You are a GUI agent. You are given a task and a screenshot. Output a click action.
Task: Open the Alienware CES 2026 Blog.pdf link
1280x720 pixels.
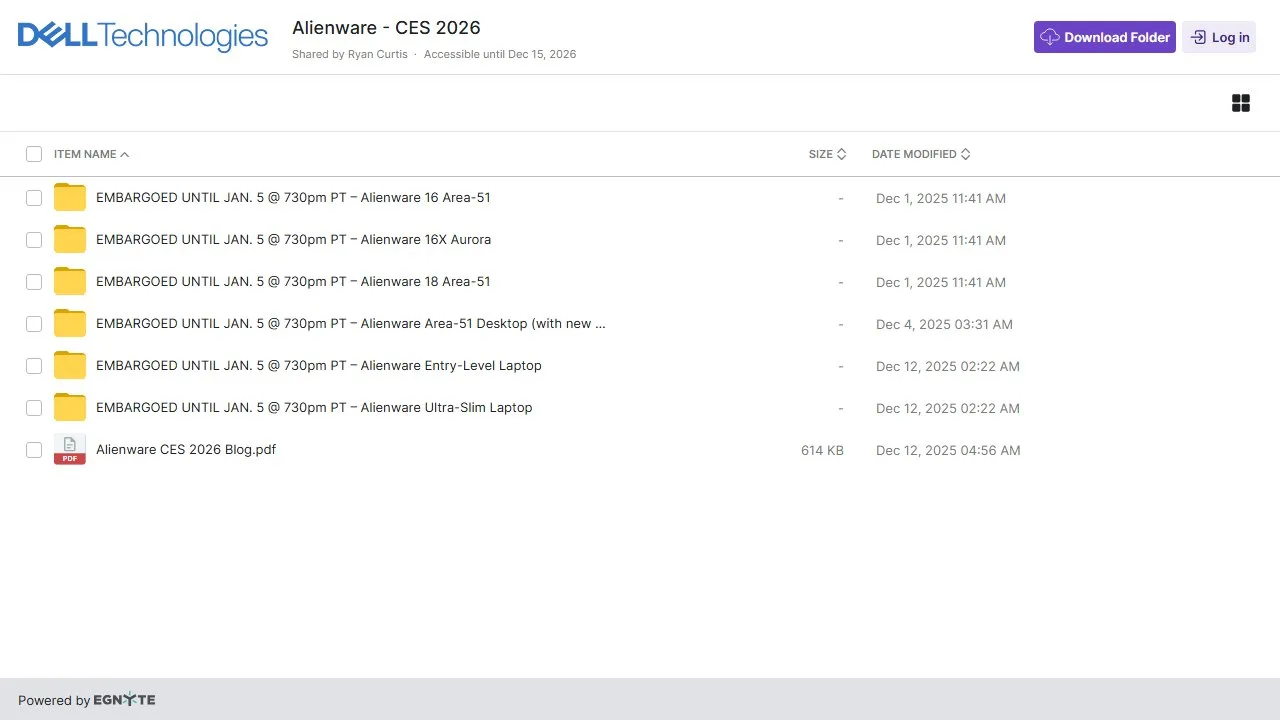pos(186,450)
